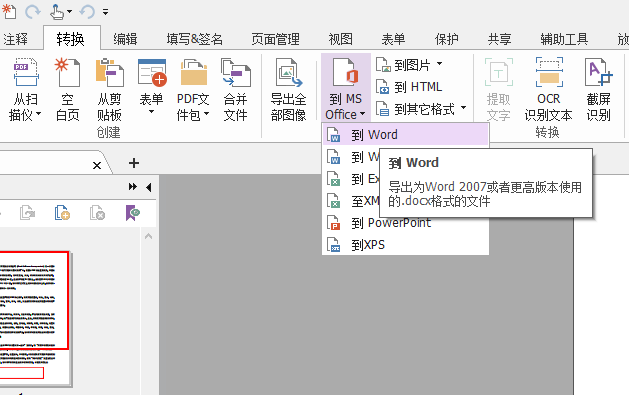Collapse the thumbnail panel left arrow
629x395 pixels.
[148, 187]
